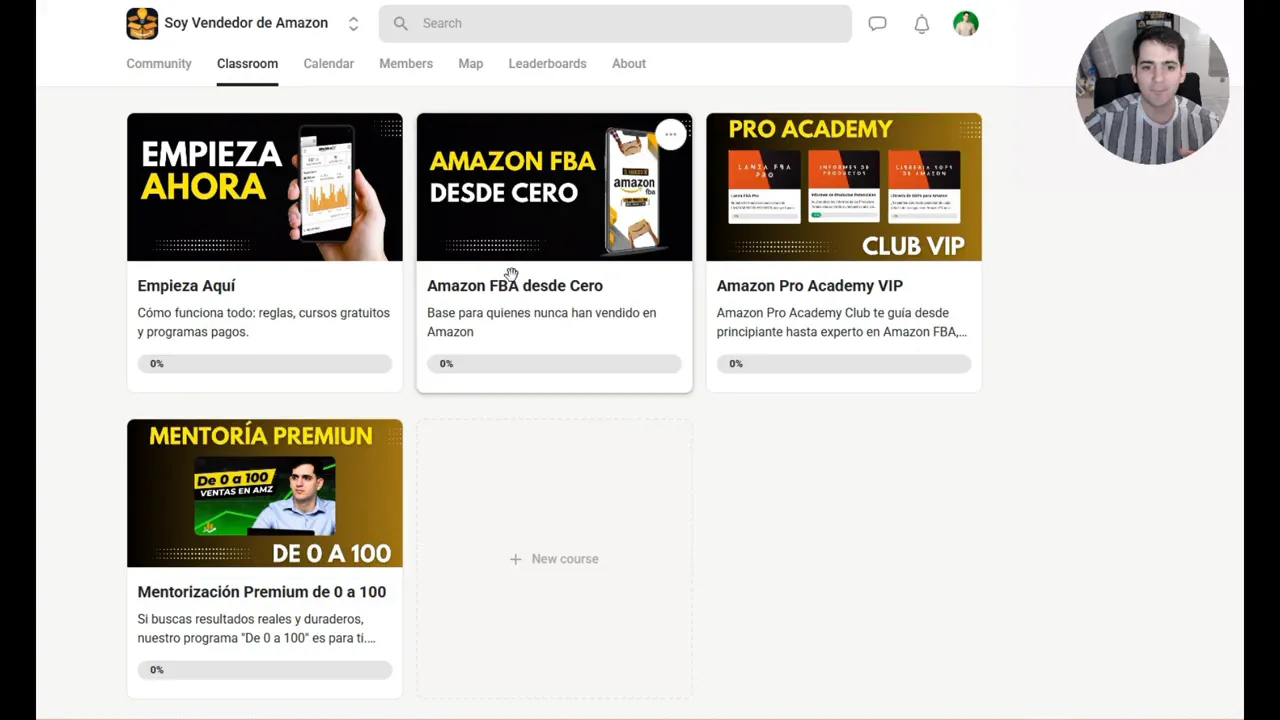Open the Amazon Pro Academy VIP course title
This screenshot has height=720, width=1280.
(810, 286)
